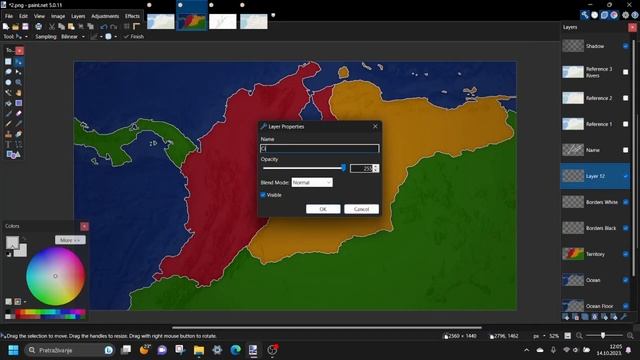
Task: Select the Clone Stamp tool
Action: 8,134
